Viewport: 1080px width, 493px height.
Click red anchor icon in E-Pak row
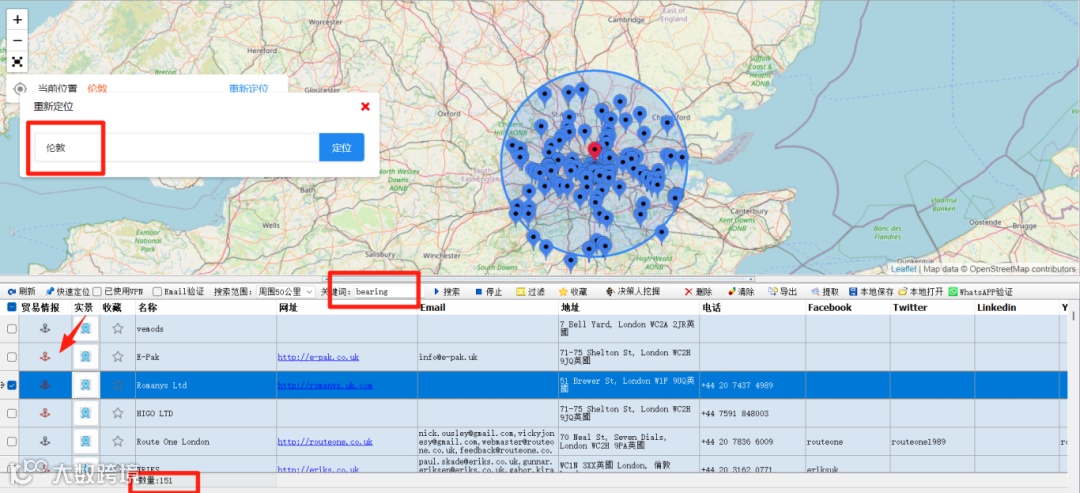(43, 357)
